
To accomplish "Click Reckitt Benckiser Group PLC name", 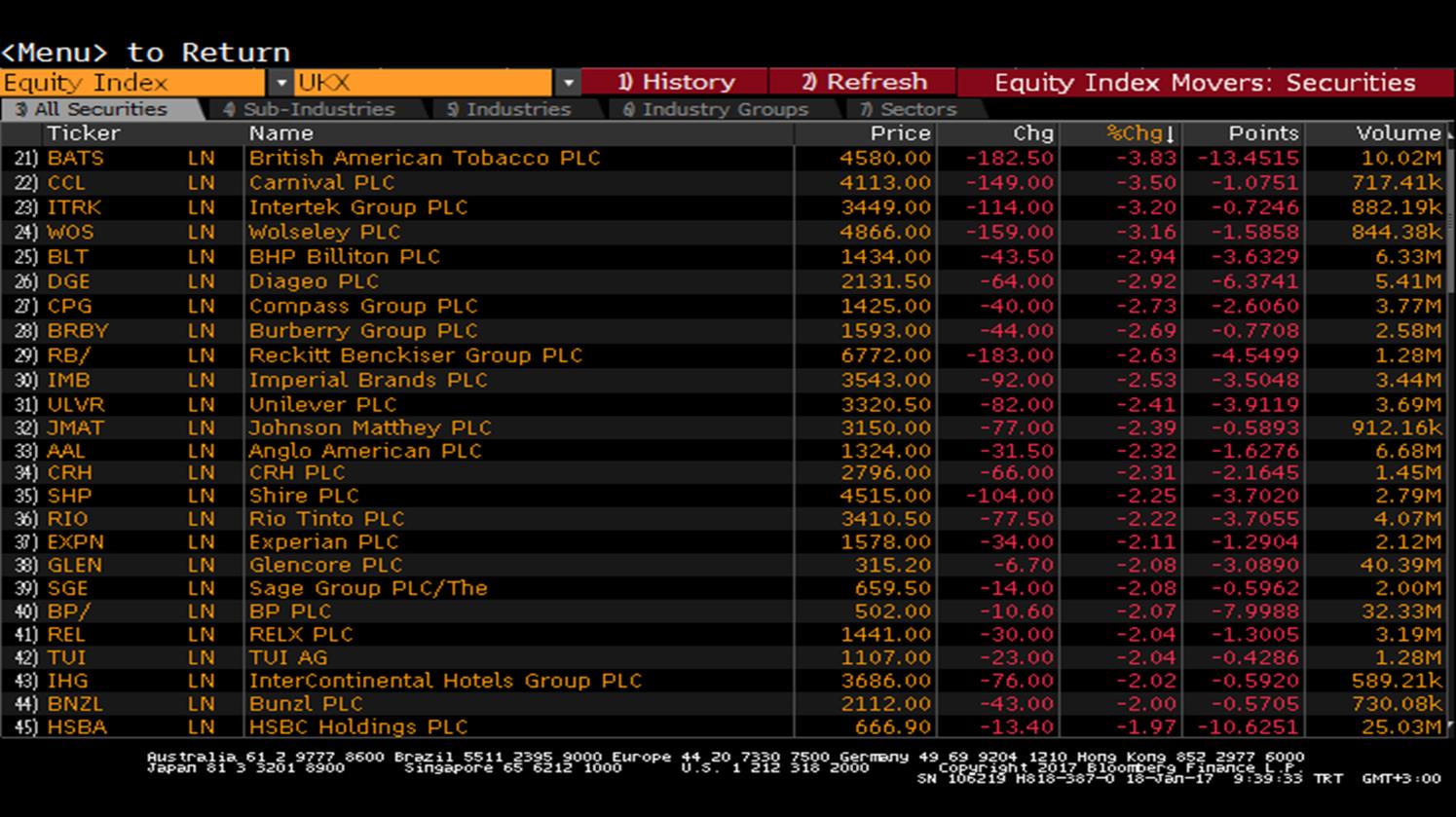I will [416, 355].
